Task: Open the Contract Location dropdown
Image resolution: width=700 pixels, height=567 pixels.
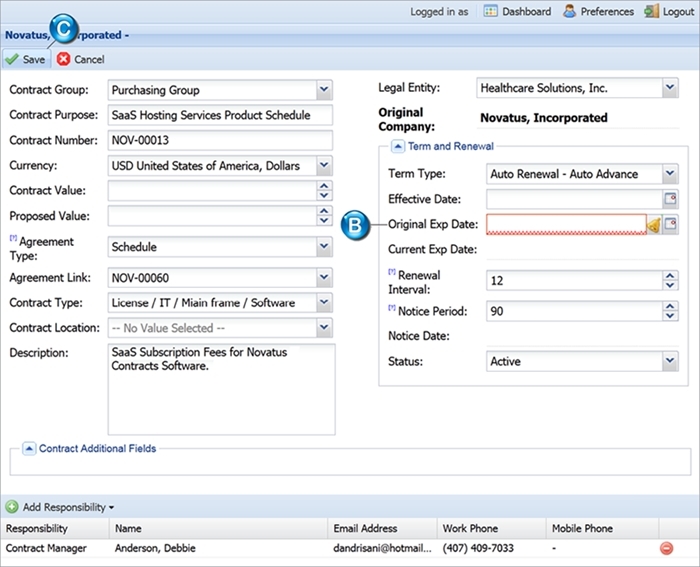Action: coord(324,328)
